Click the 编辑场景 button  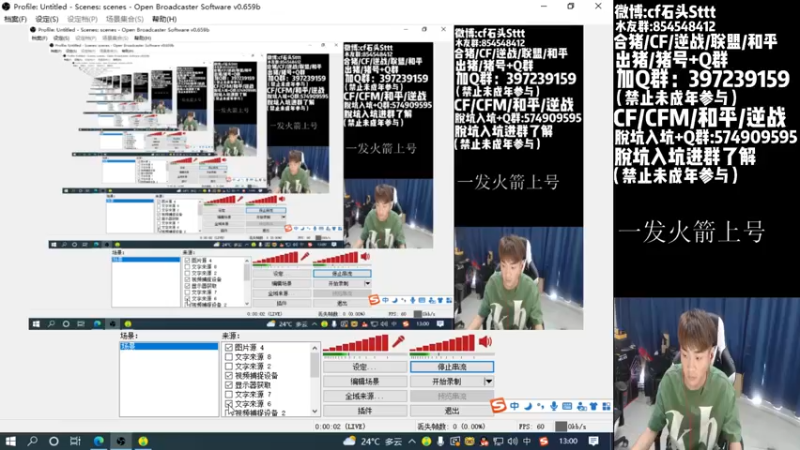[365, 381]
